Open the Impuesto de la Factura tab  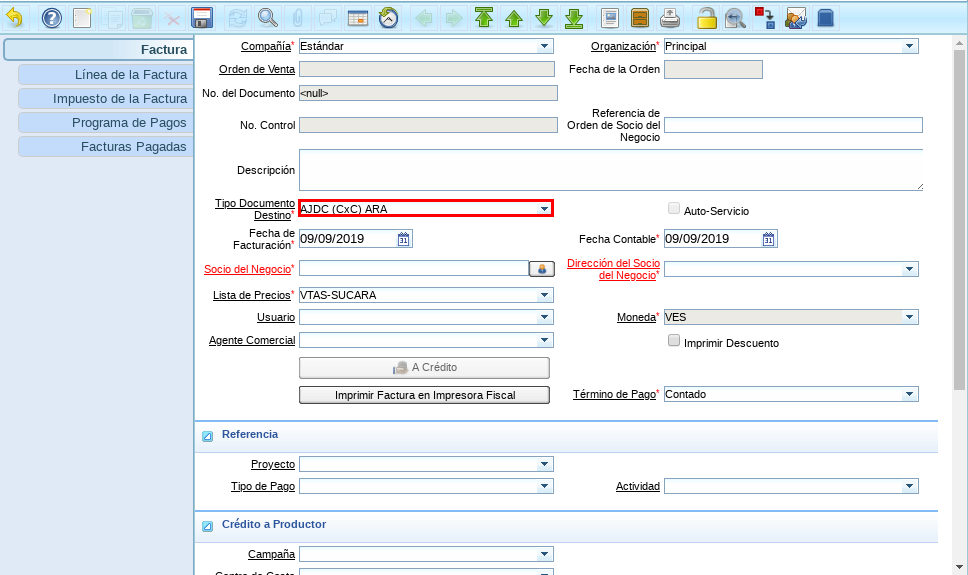[x=106, y=99]
